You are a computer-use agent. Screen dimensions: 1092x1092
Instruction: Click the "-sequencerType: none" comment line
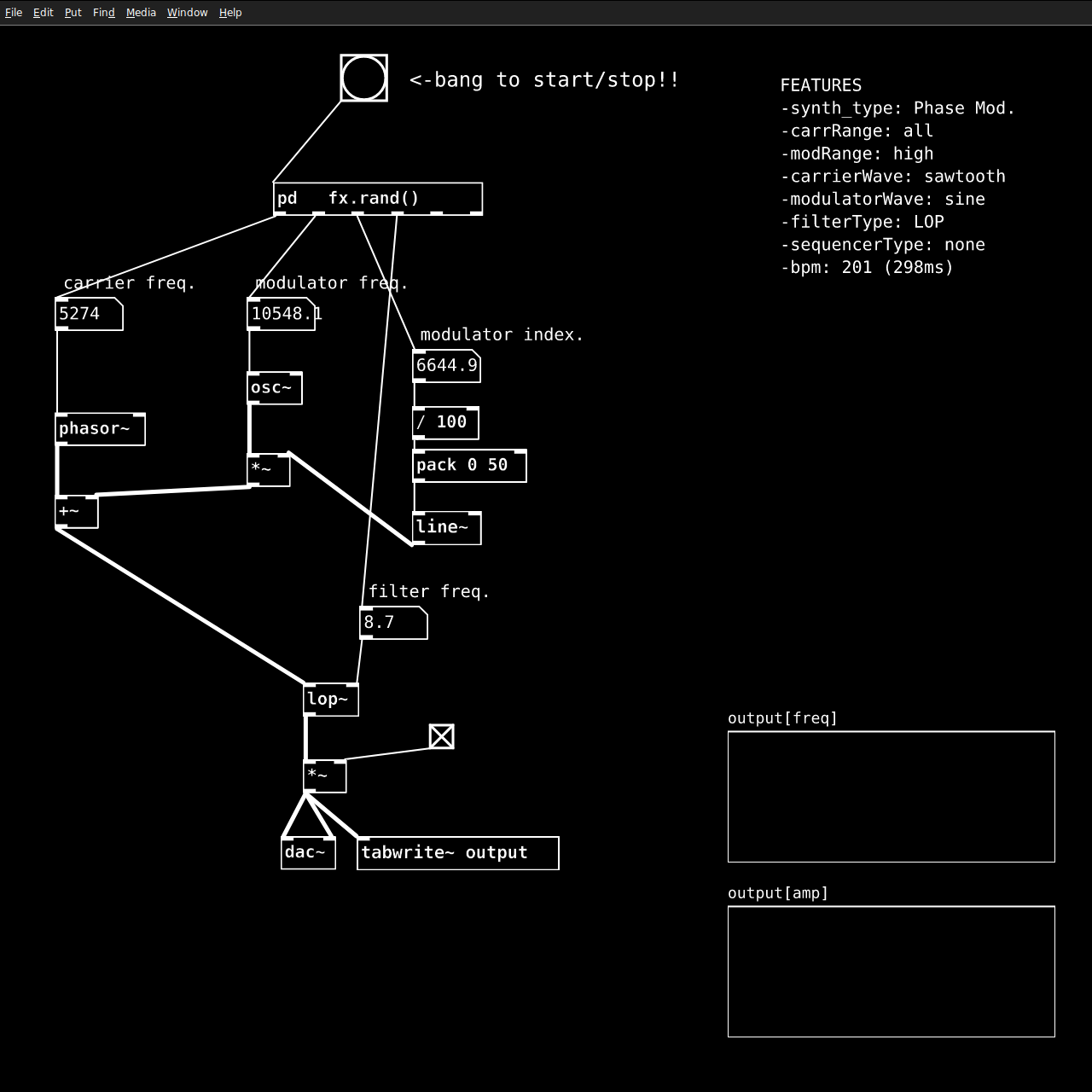point(882,245)
